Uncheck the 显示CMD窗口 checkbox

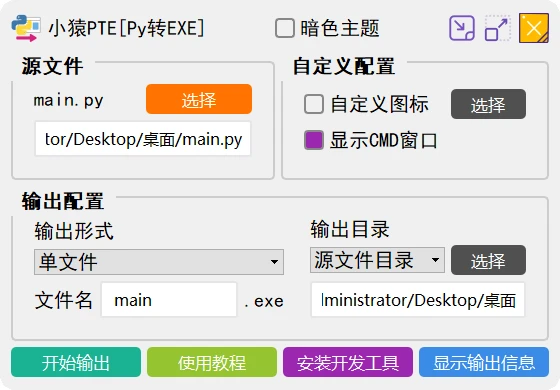click(x=314, y=140)
